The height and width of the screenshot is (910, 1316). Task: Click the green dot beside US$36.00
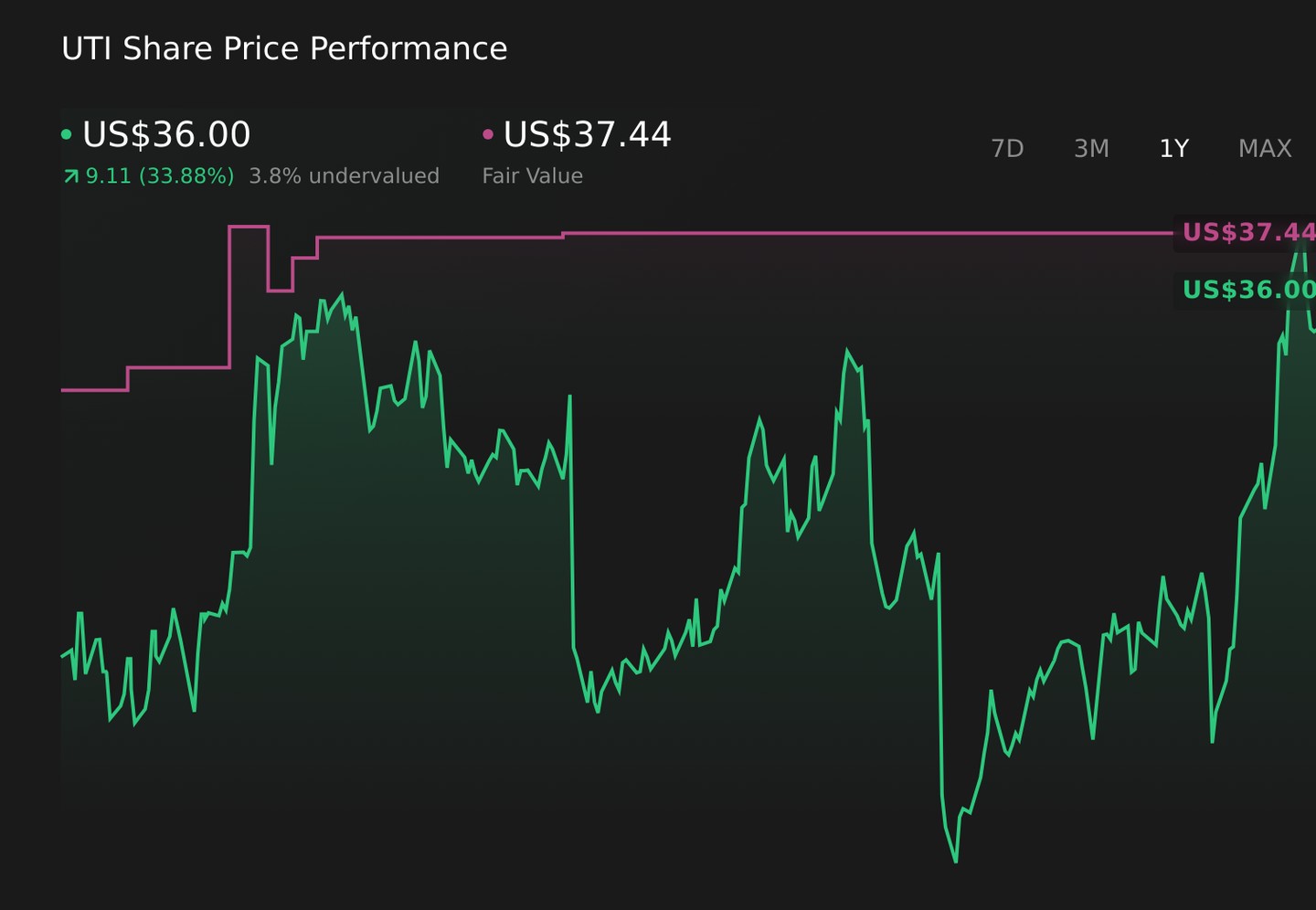click(66, 135)
